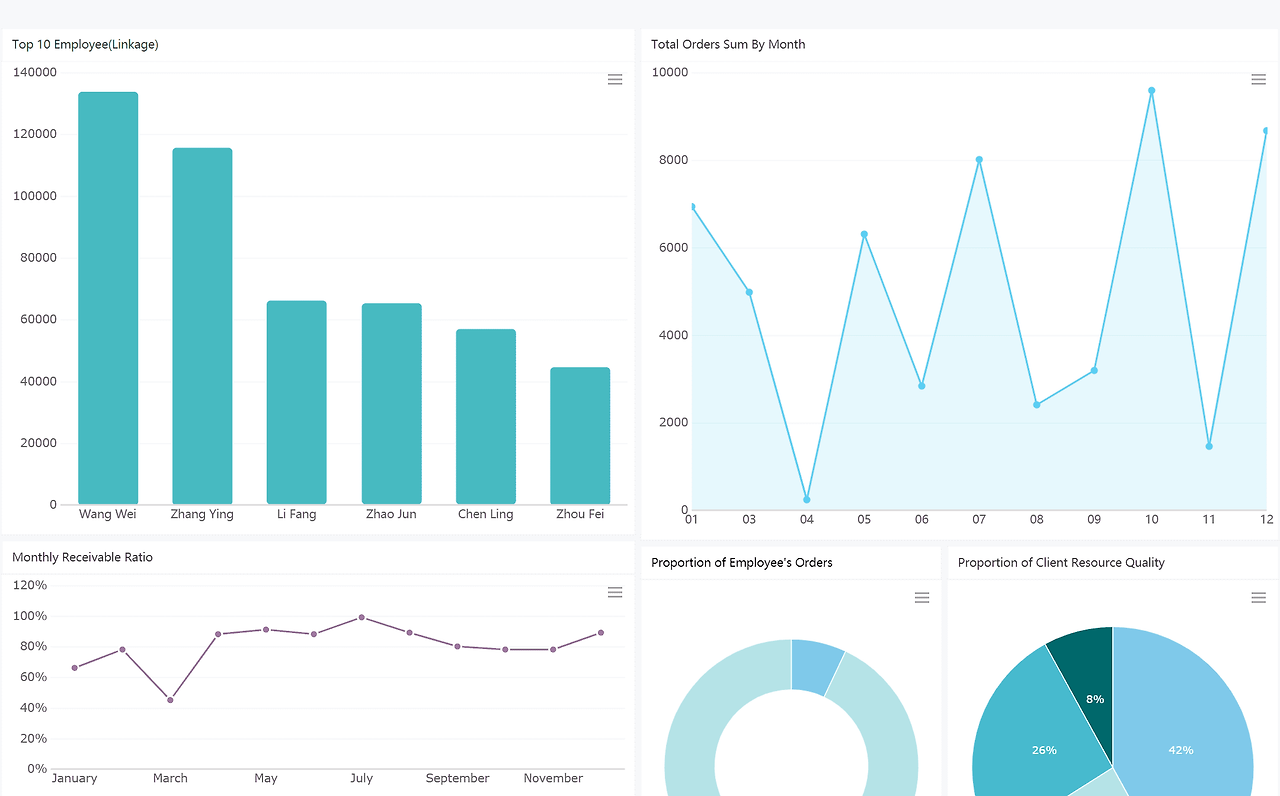Viewport: 1280px width, 796px height.
Task: Click the July peak point on receivable ratio
Action: (361, 618)
